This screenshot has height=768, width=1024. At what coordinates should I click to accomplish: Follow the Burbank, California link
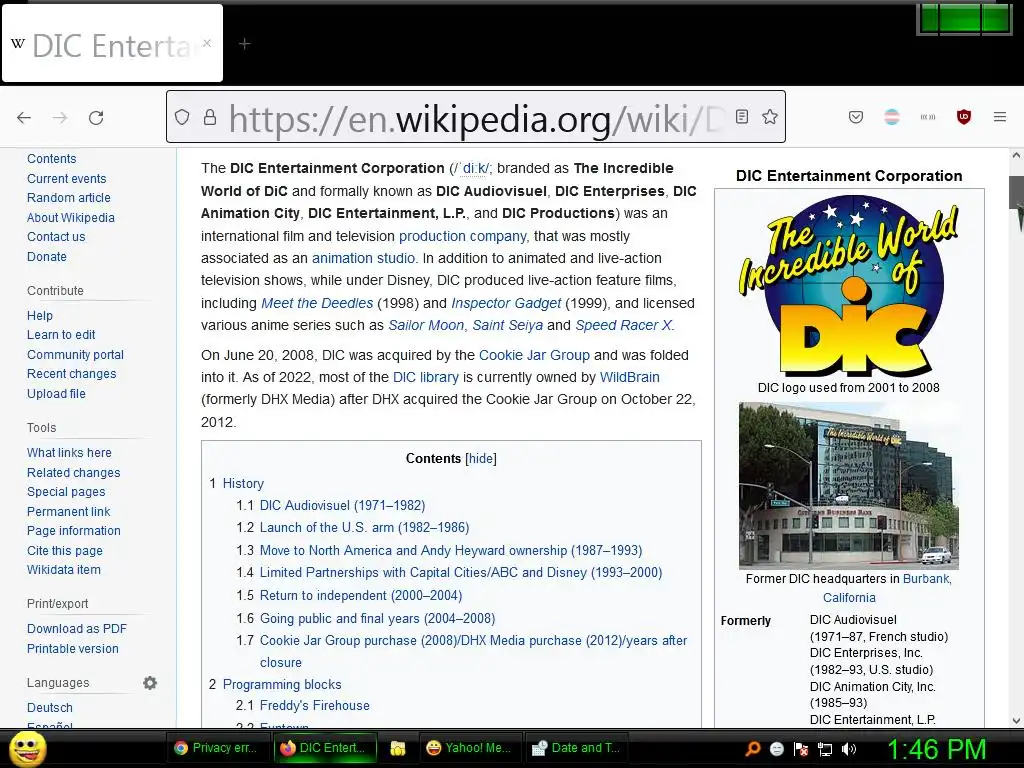(x=927, y=579)
